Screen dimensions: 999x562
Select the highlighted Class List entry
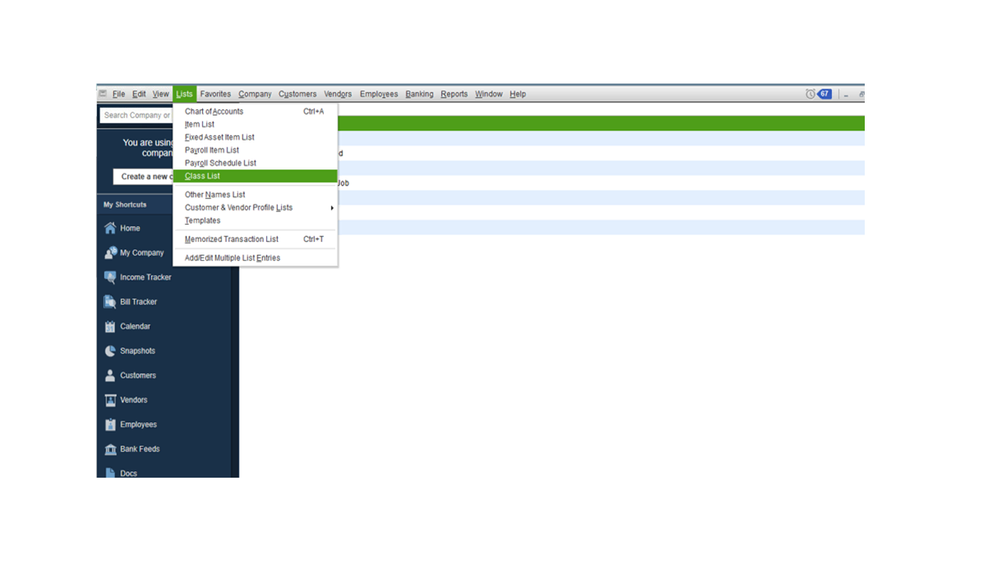coord(255,176)
